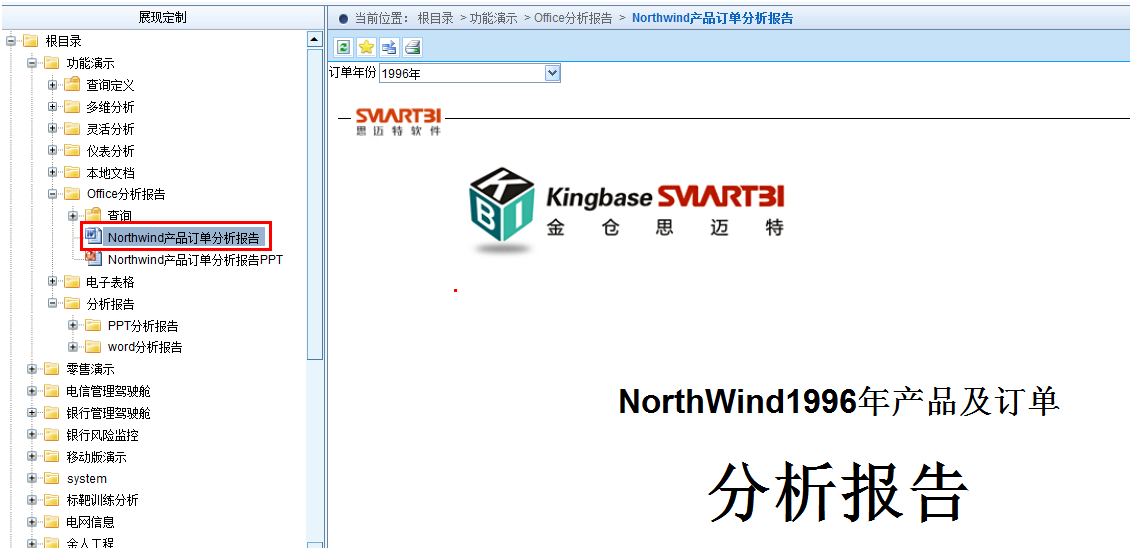Go to 功能演示 in breadcrumb path

coord(493,18)
